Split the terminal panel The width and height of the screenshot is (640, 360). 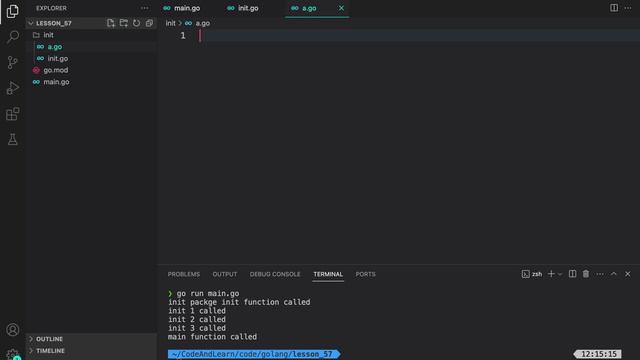[x=573, y=274]
